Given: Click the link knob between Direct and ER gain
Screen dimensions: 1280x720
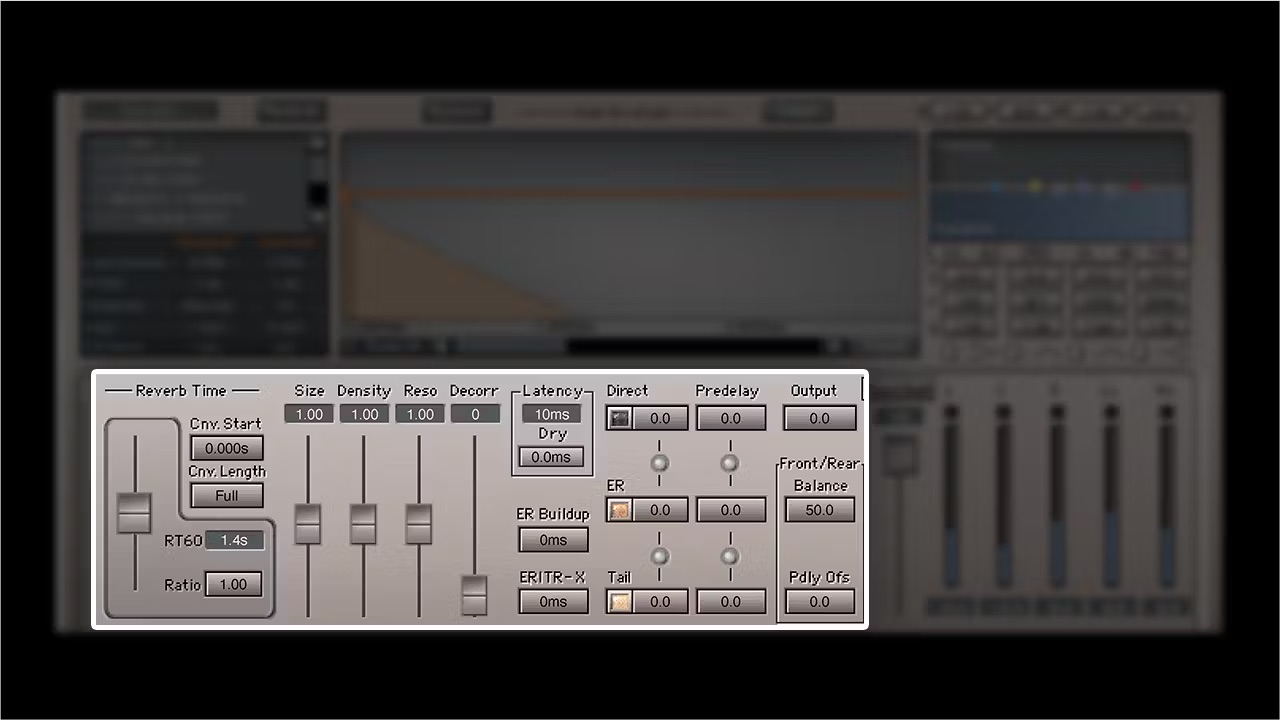Looking at the screenshot, I should click(x=659, y=463).
